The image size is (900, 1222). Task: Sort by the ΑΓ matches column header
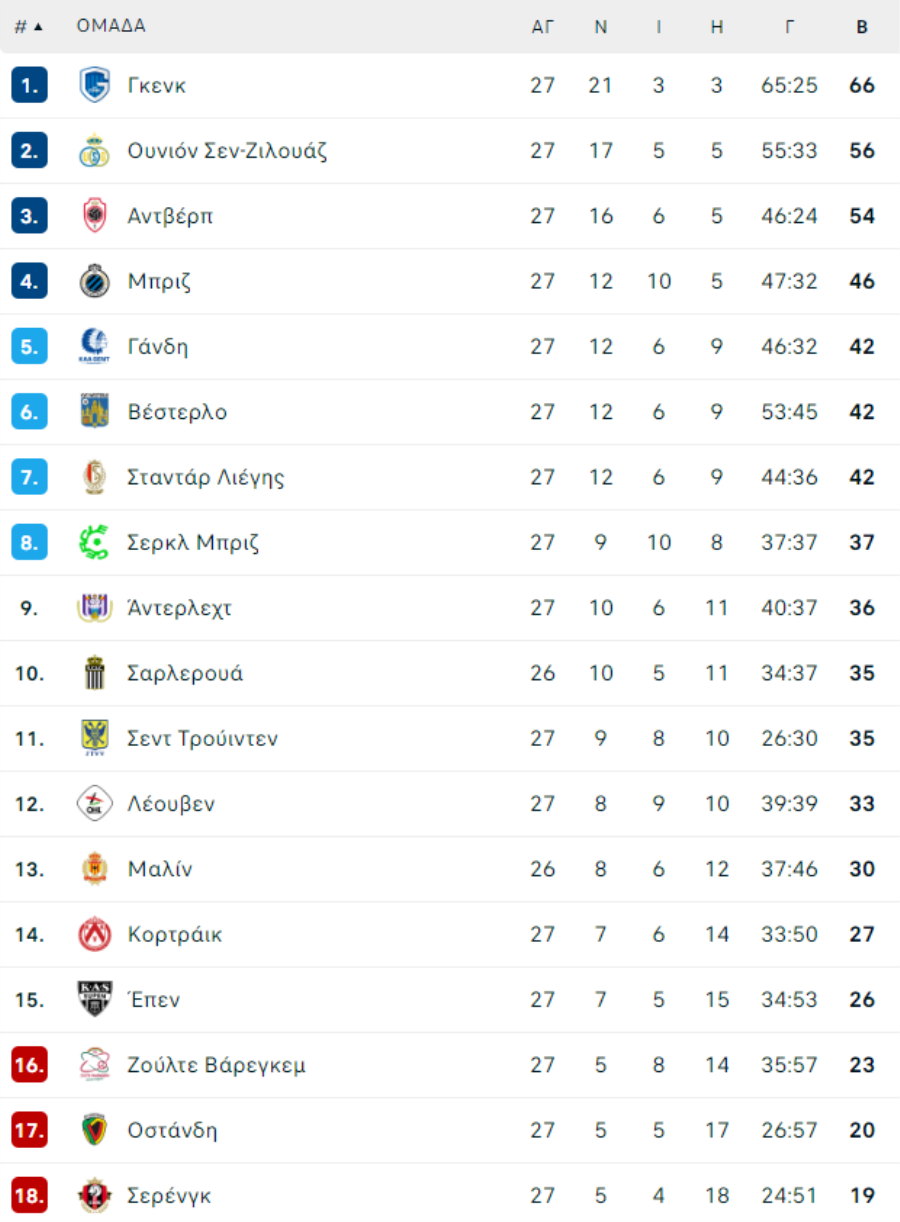tap(542, 27)
